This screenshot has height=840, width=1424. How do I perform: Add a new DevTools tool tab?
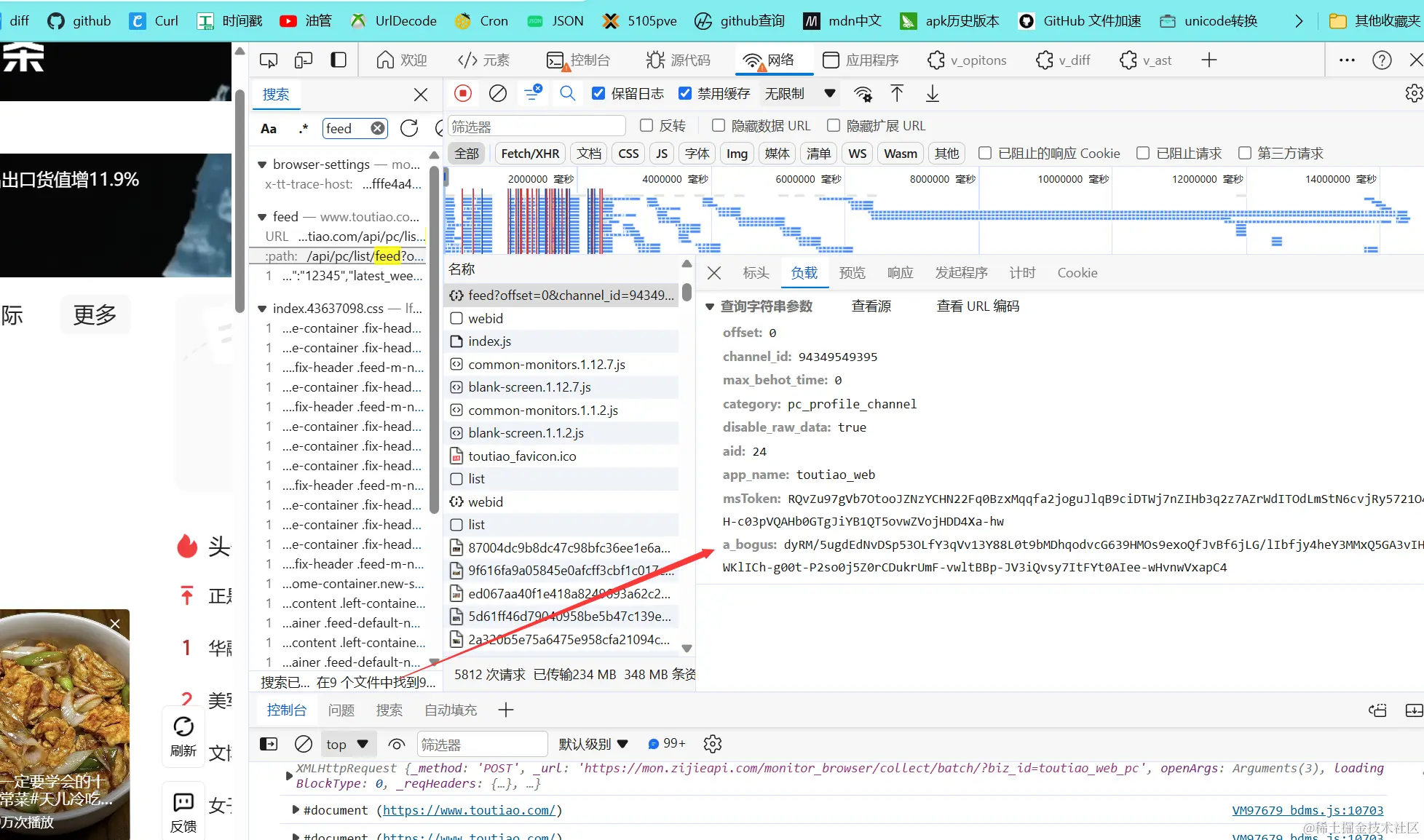click(x=1209, y=60)
